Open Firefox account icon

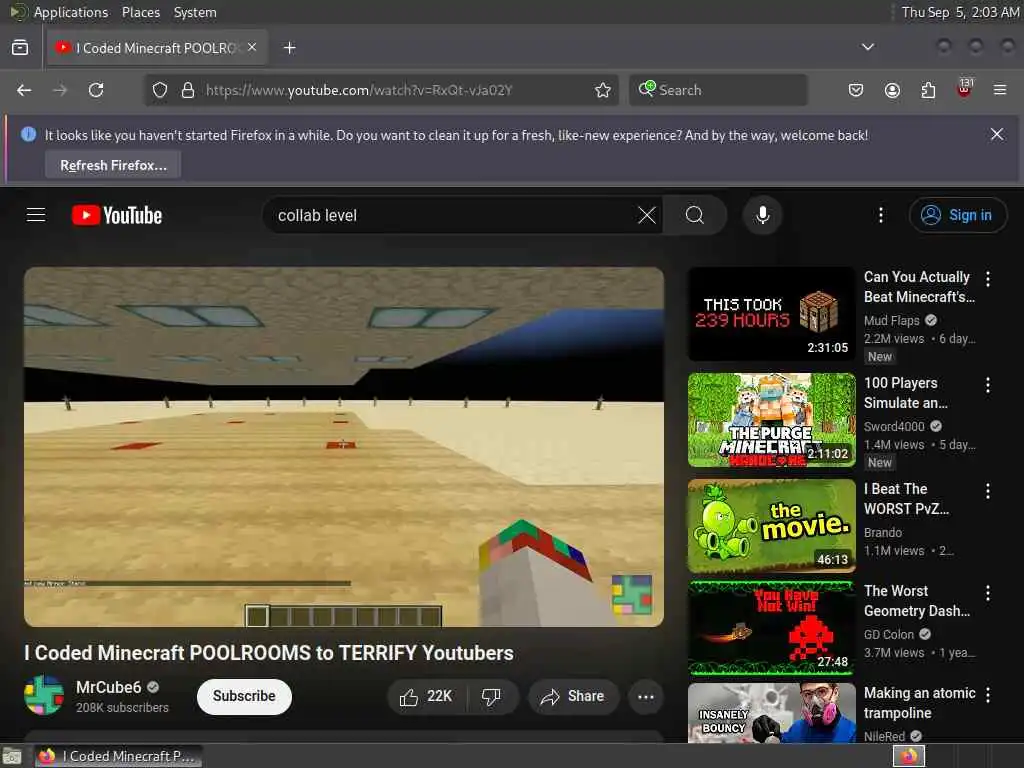(x=892, y=90)
